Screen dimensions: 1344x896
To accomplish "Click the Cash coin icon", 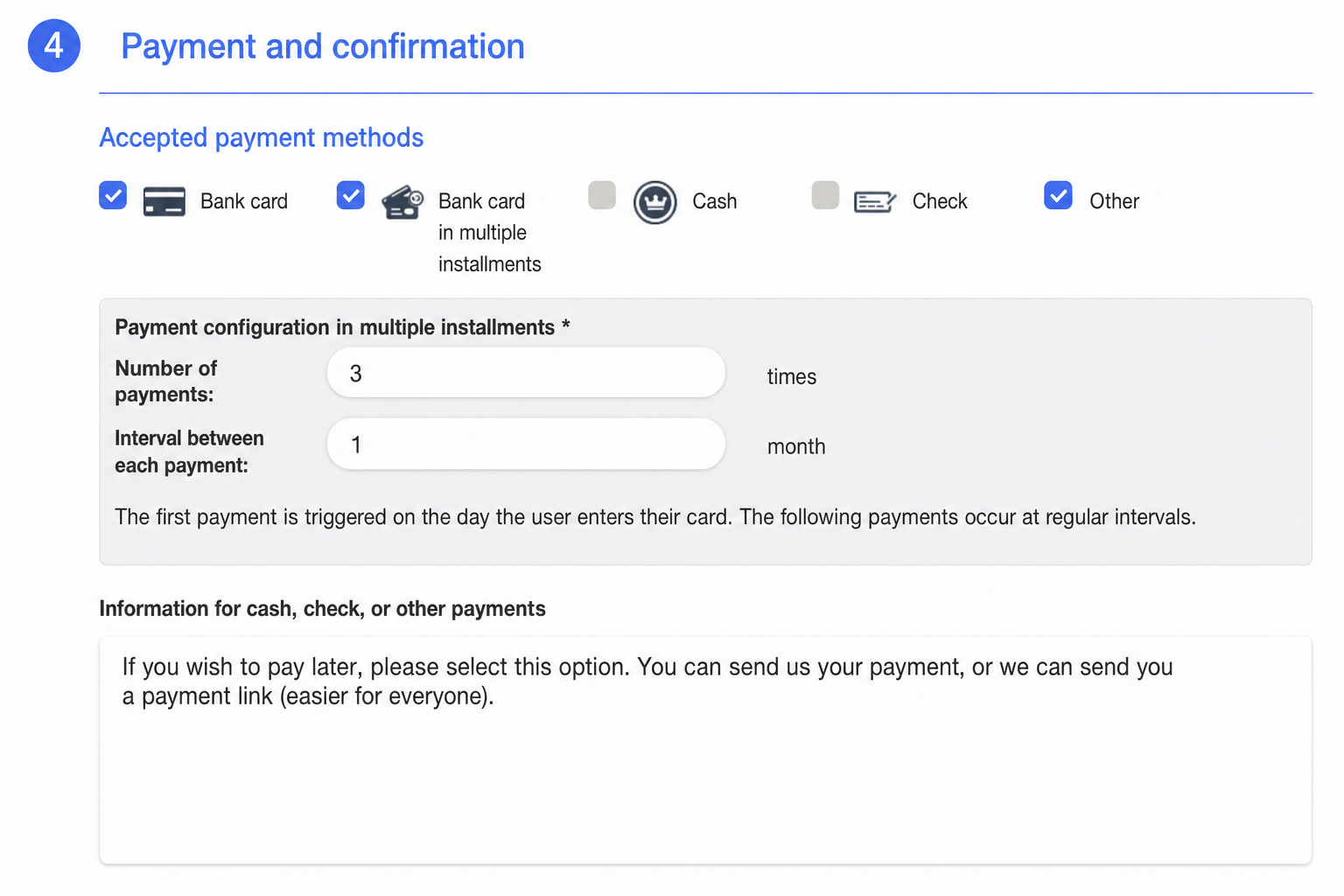I will click(x=655, y=202).
